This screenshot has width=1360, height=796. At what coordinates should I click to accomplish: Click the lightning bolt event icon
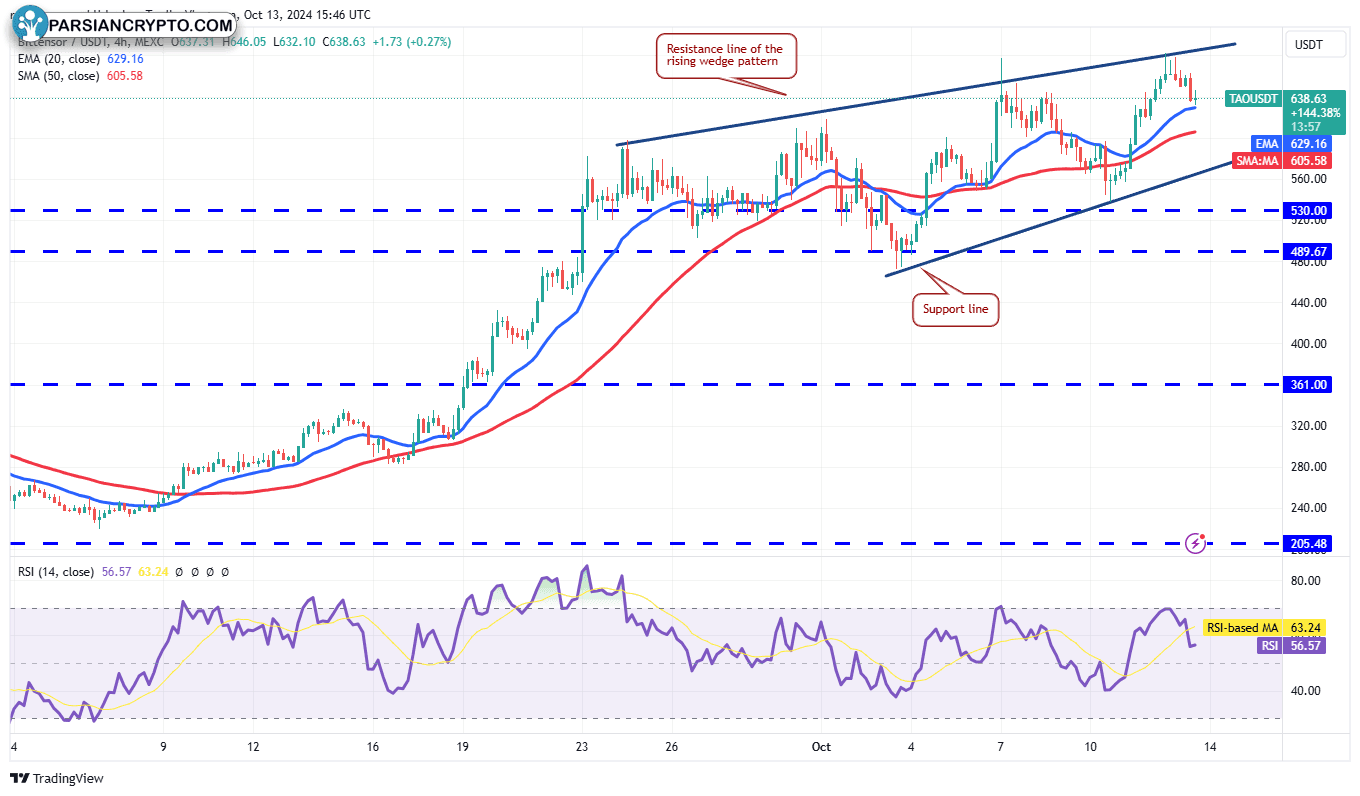pyautogui.click(x=1195, y=543)
